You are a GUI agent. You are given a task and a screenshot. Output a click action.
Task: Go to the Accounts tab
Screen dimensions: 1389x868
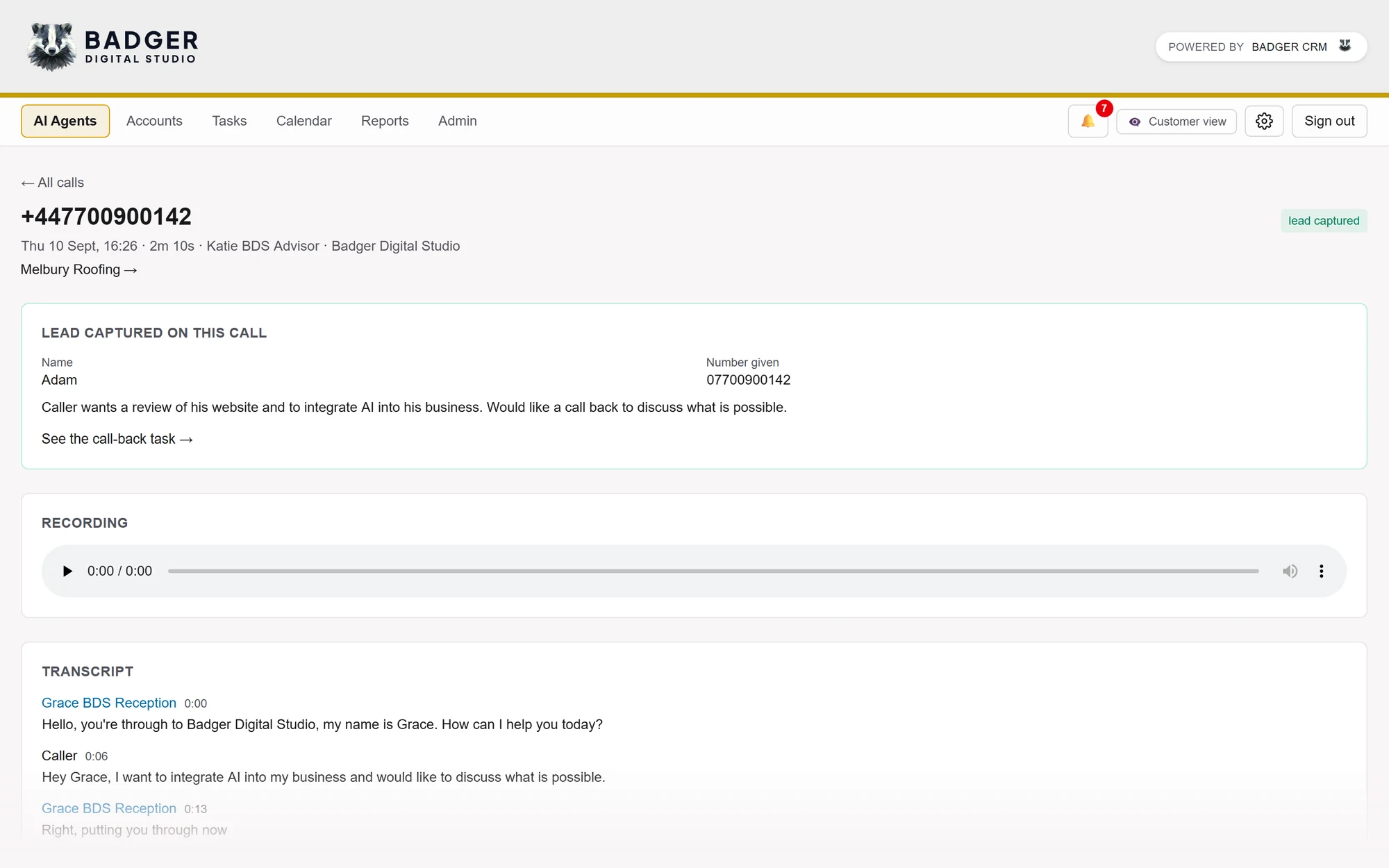[x=154, y=121]
